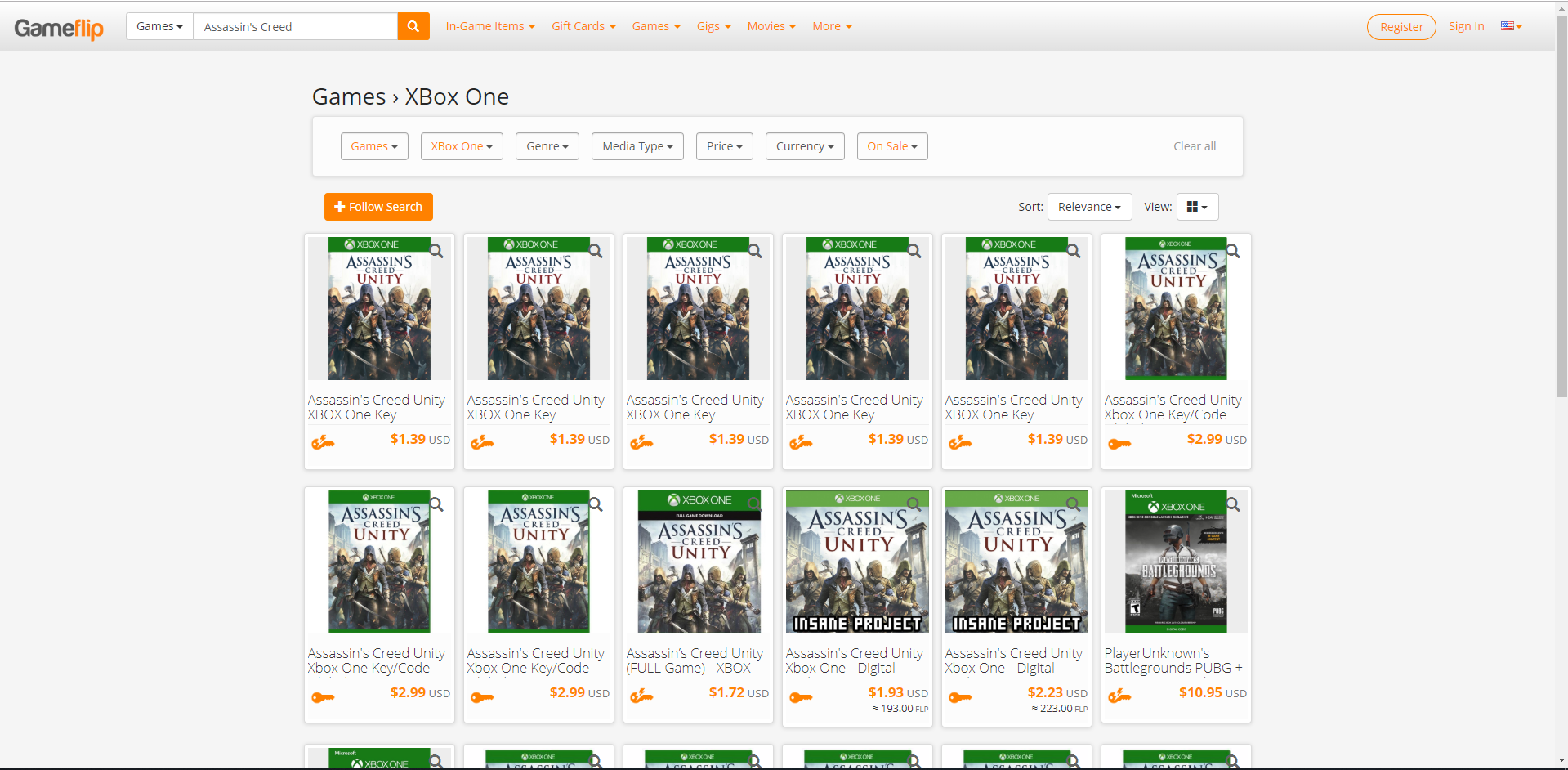Open the Xbox One - Digital title priced $2.23
The width and height of the screenshot is (1568, 770).
pyautogui.click(x=1013, y=660)
